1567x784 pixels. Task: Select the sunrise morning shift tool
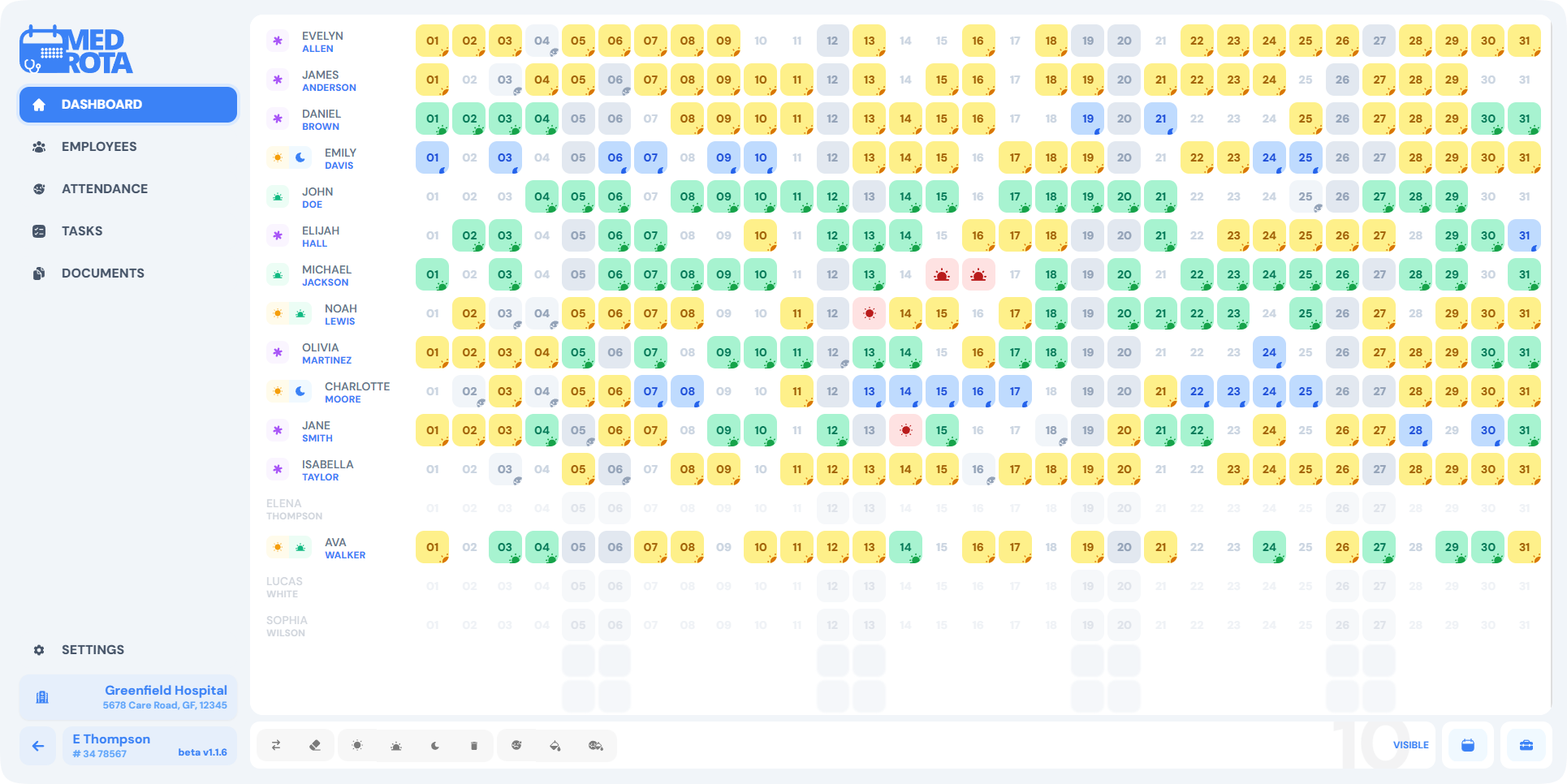click(397, 746)
